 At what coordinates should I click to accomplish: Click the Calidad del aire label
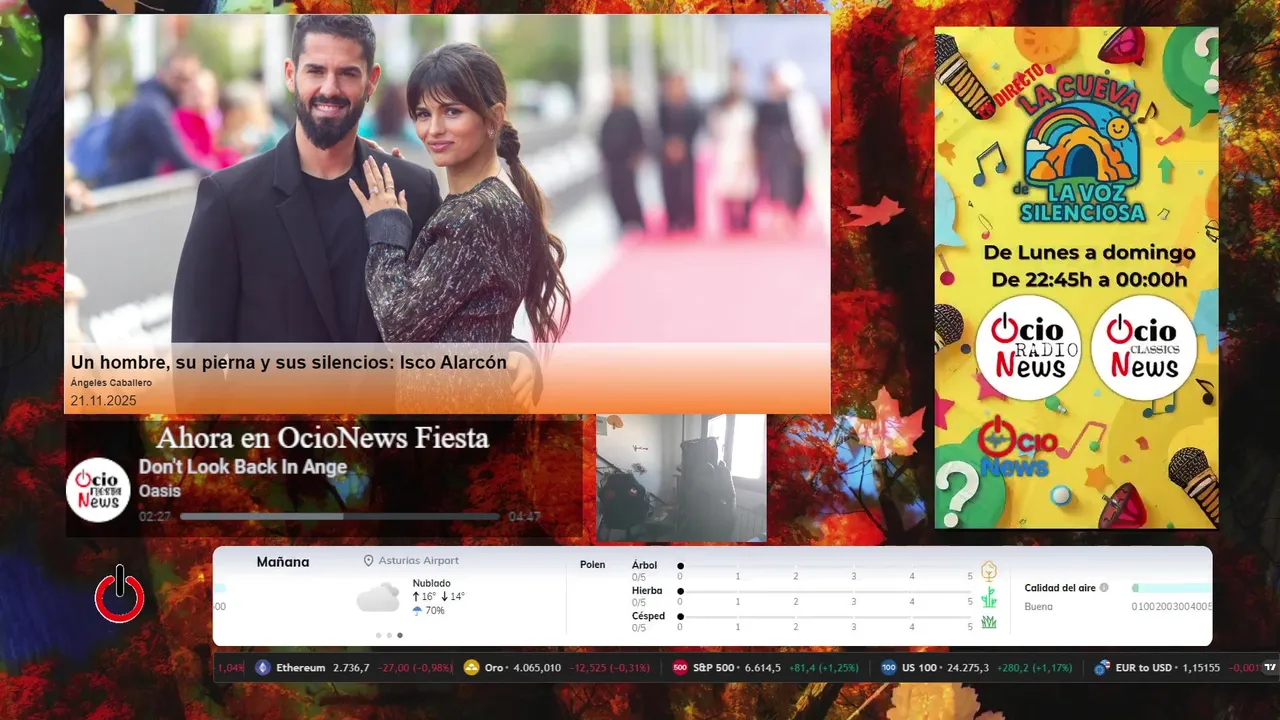(x=1060, y=588)
